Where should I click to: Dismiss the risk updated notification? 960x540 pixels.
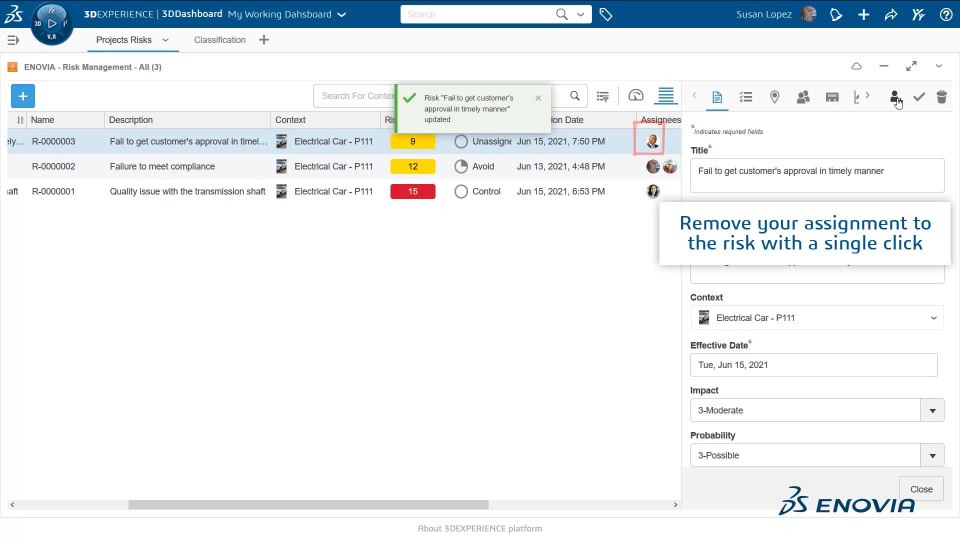click(x=538, y=98)
